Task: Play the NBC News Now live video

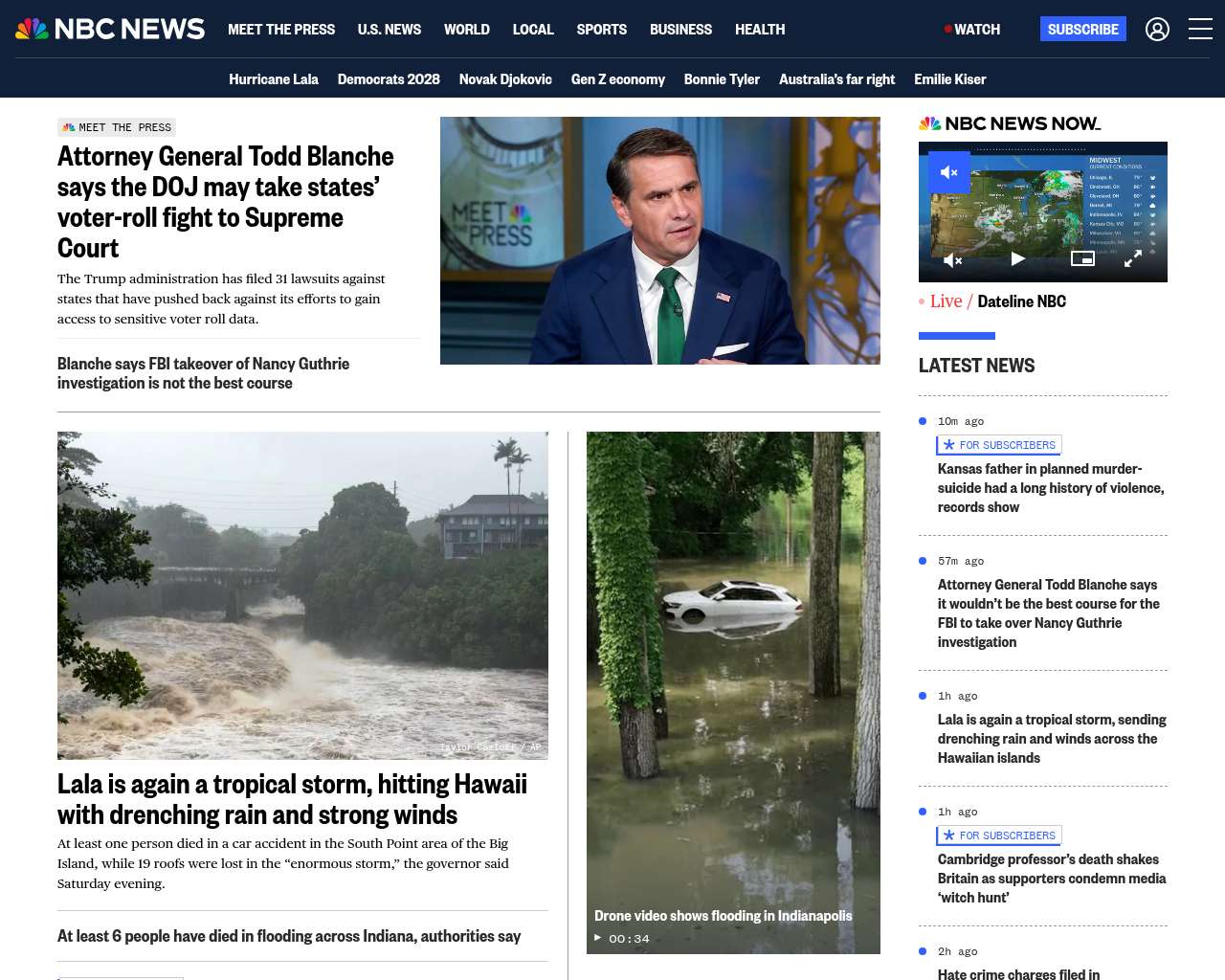Action: click(1017, 258)
